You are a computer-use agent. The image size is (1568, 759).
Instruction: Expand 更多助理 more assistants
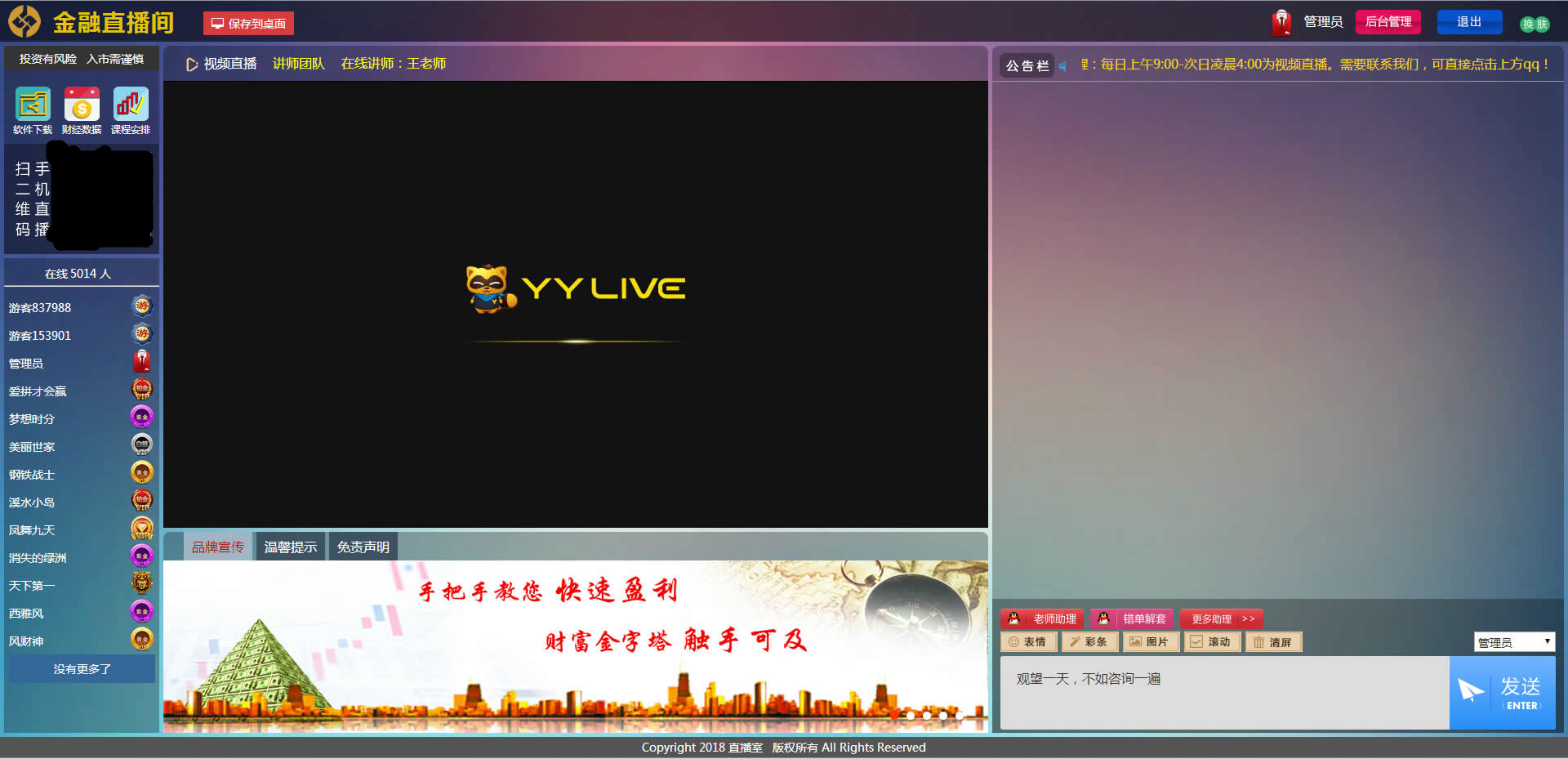point(1222,619)
